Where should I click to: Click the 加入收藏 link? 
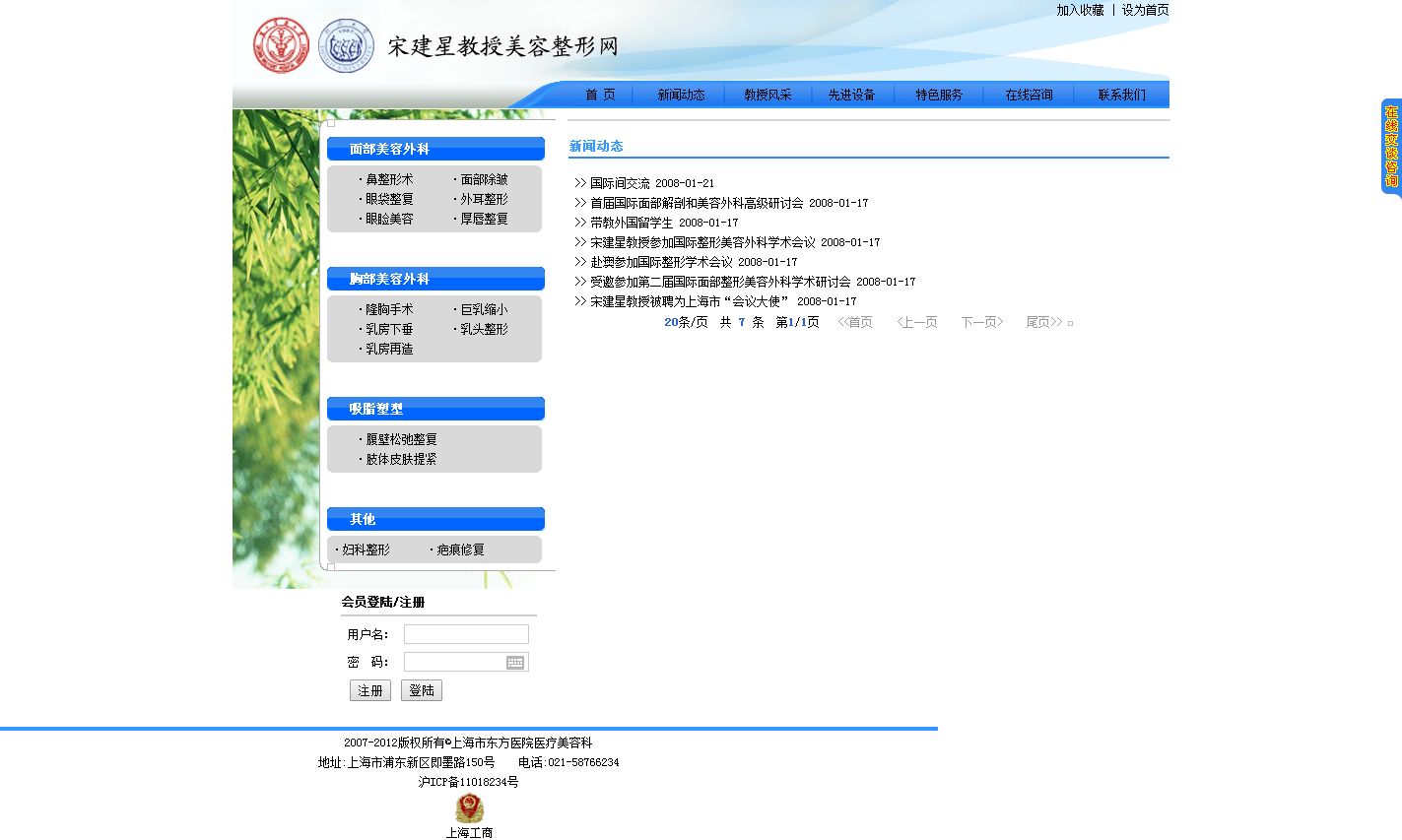pos(1080,10)
